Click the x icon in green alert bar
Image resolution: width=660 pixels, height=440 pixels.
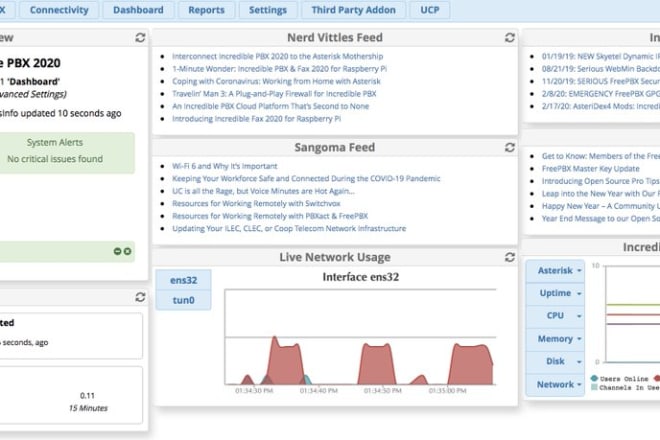[127, 251]
